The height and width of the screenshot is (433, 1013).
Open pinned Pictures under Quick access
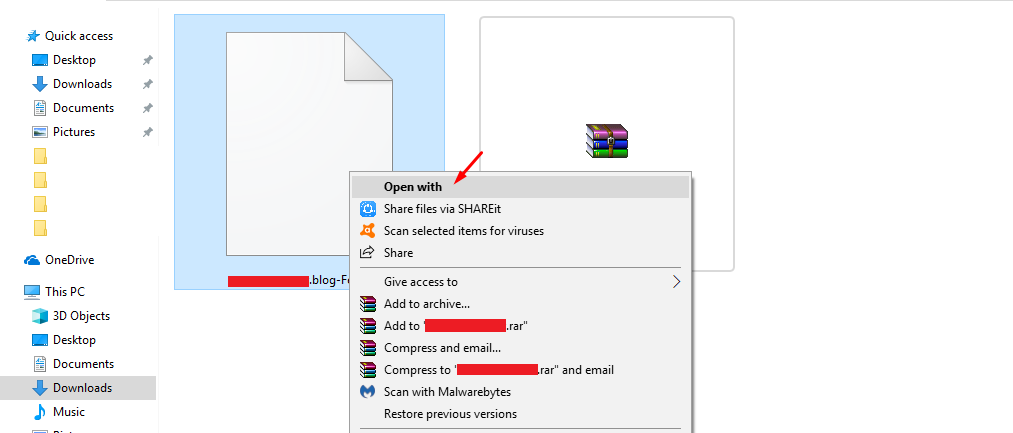tap(74, 132)
